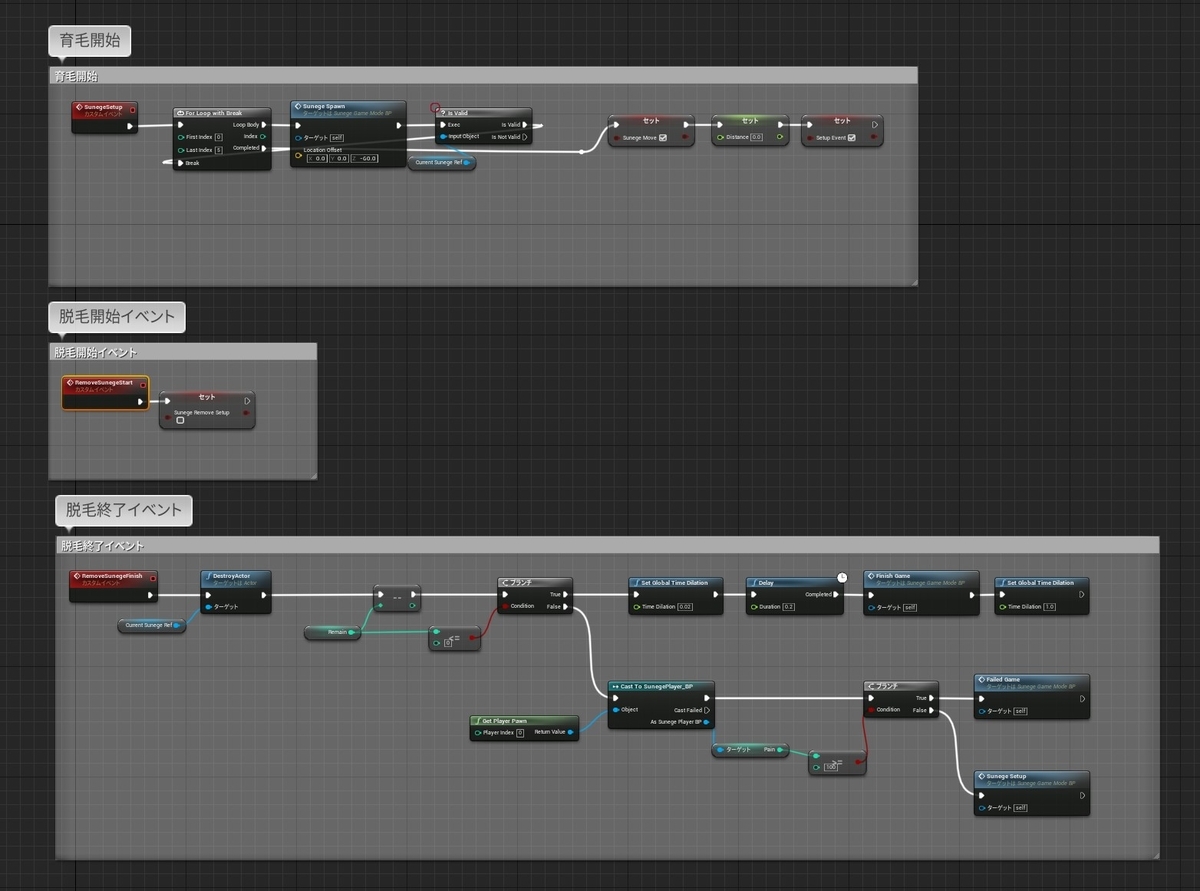Screen dimensions: 1200x891
Task: Check the Sunege Remove Setup checkbox
Action: coord(180,420)
